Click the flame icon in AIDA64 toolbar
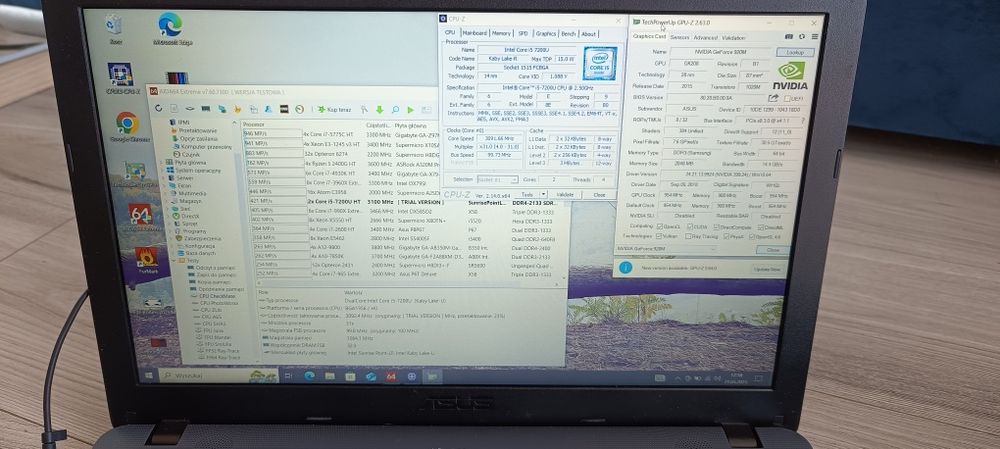 pos(237,109)
